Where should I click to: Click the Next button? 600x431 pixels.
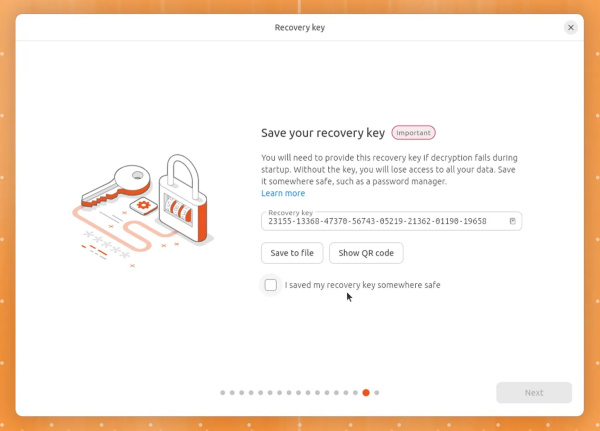(534, 393)
